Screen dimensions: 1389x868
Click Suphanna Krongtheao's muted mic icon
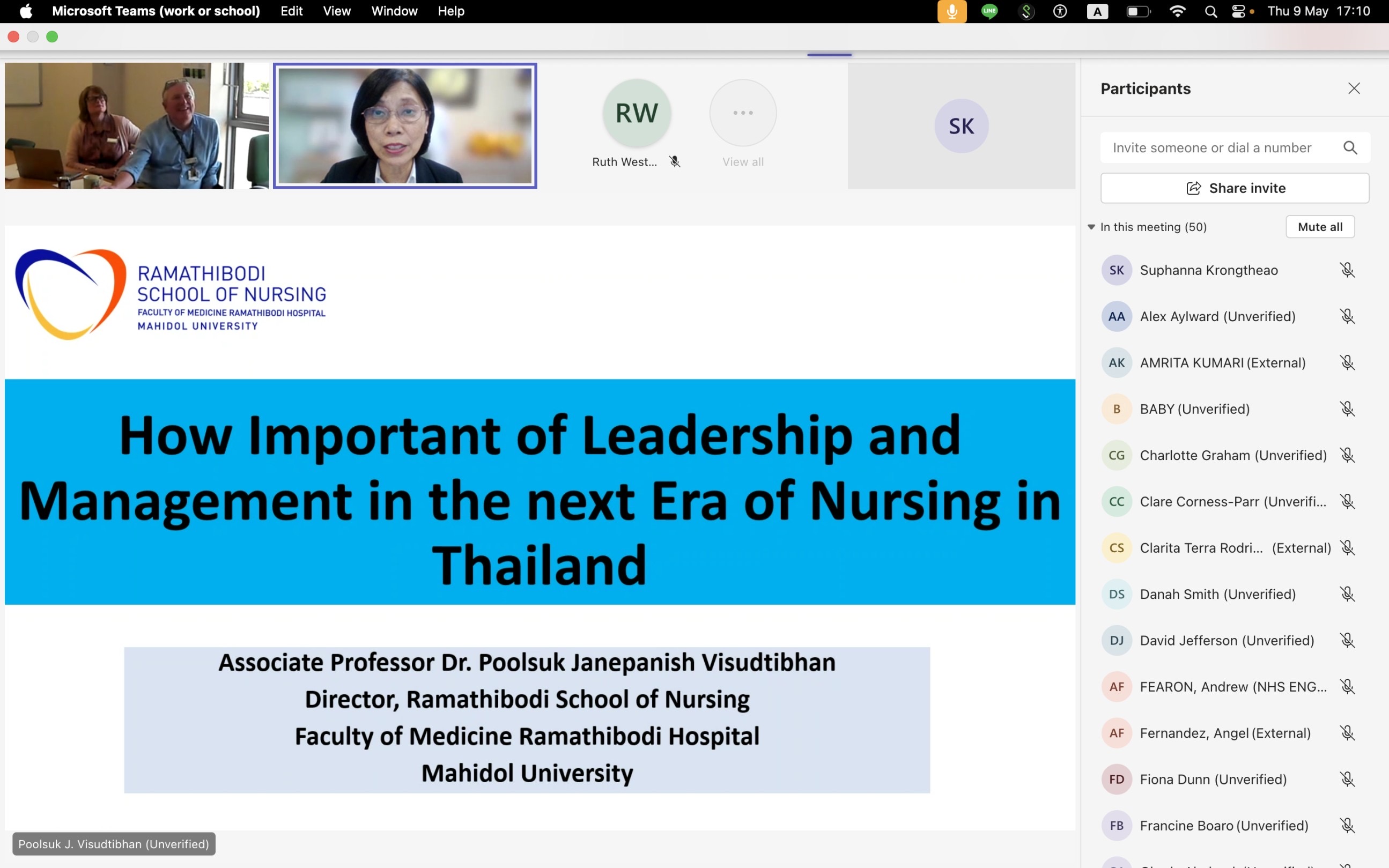tap(1347, 270)
